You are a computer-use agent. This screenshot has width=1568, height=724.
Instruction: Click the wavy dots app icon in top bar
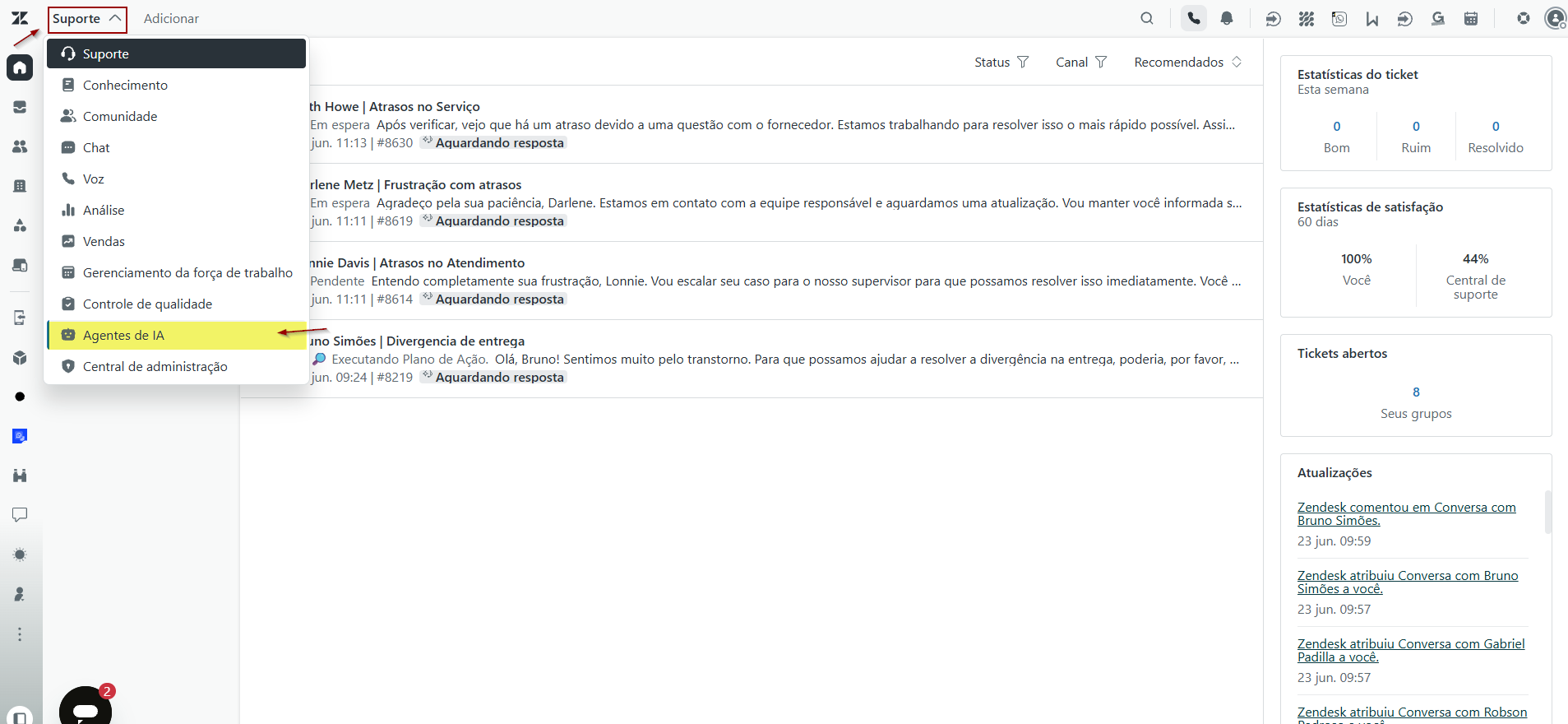[x=1307, y=18]
